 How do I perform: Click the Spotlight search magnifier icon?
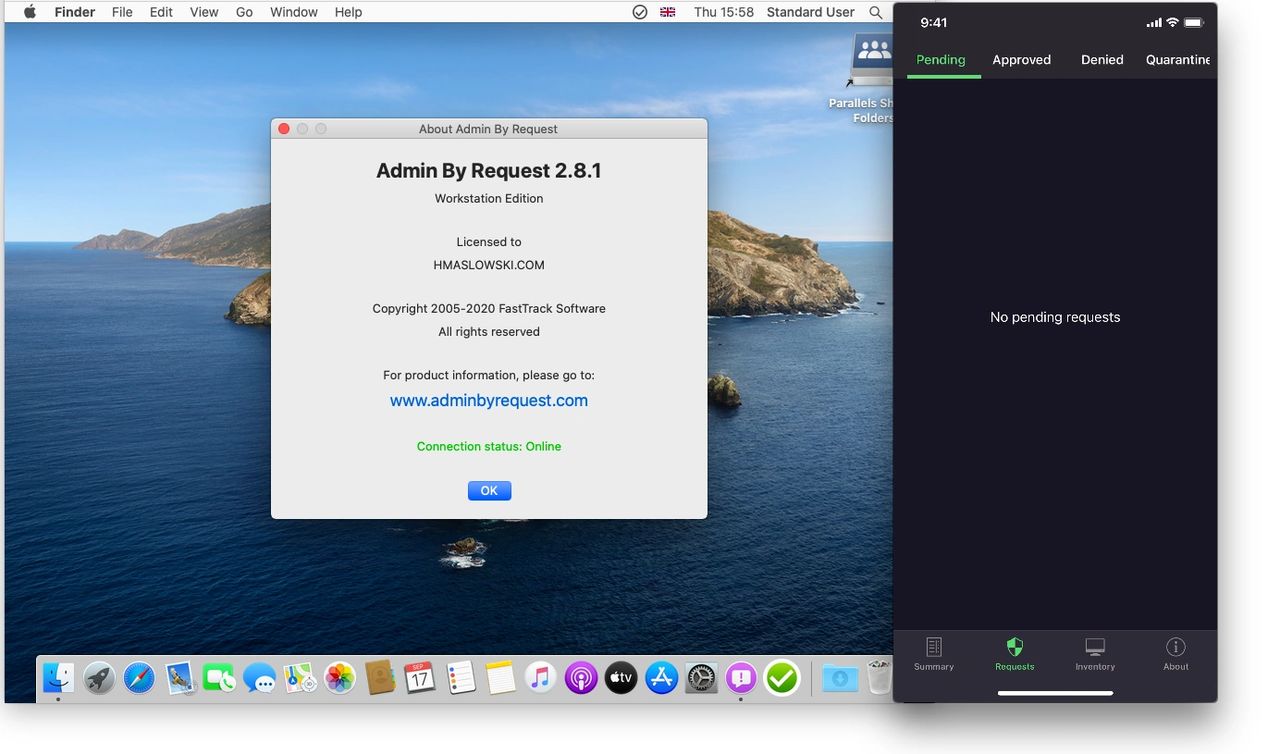pyautogui.click(x=876, y=12)
